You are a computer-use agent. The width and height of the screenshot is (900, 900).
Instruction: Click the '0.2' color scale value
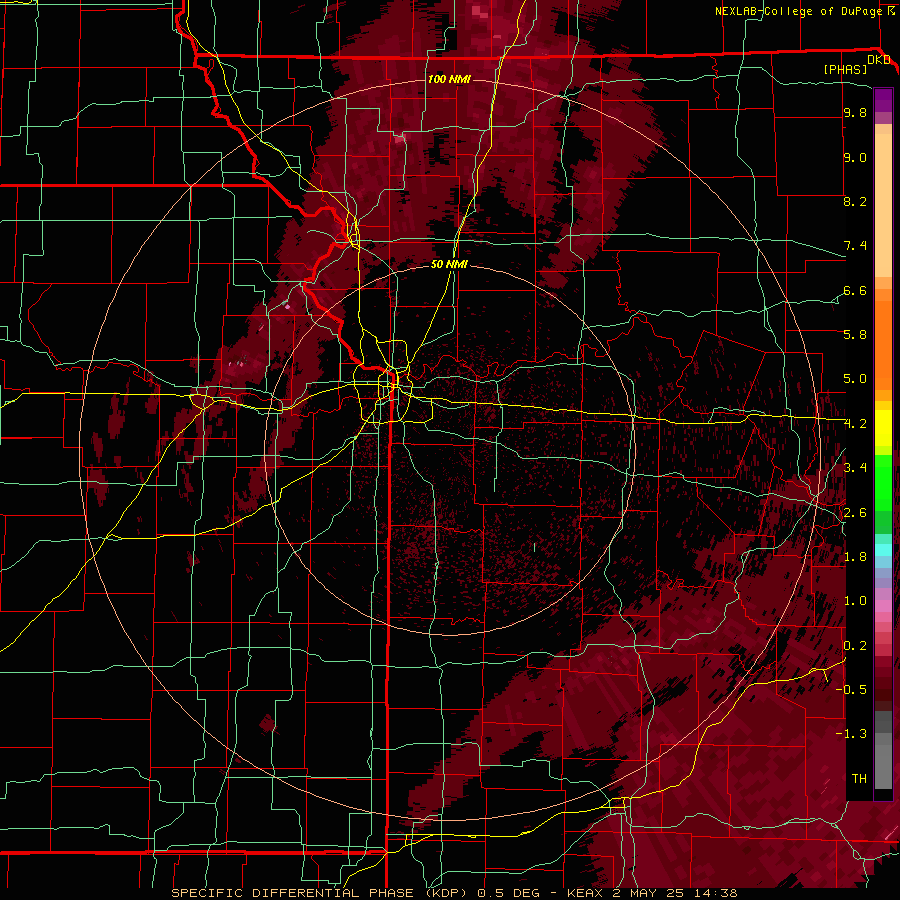pos(855,645)
